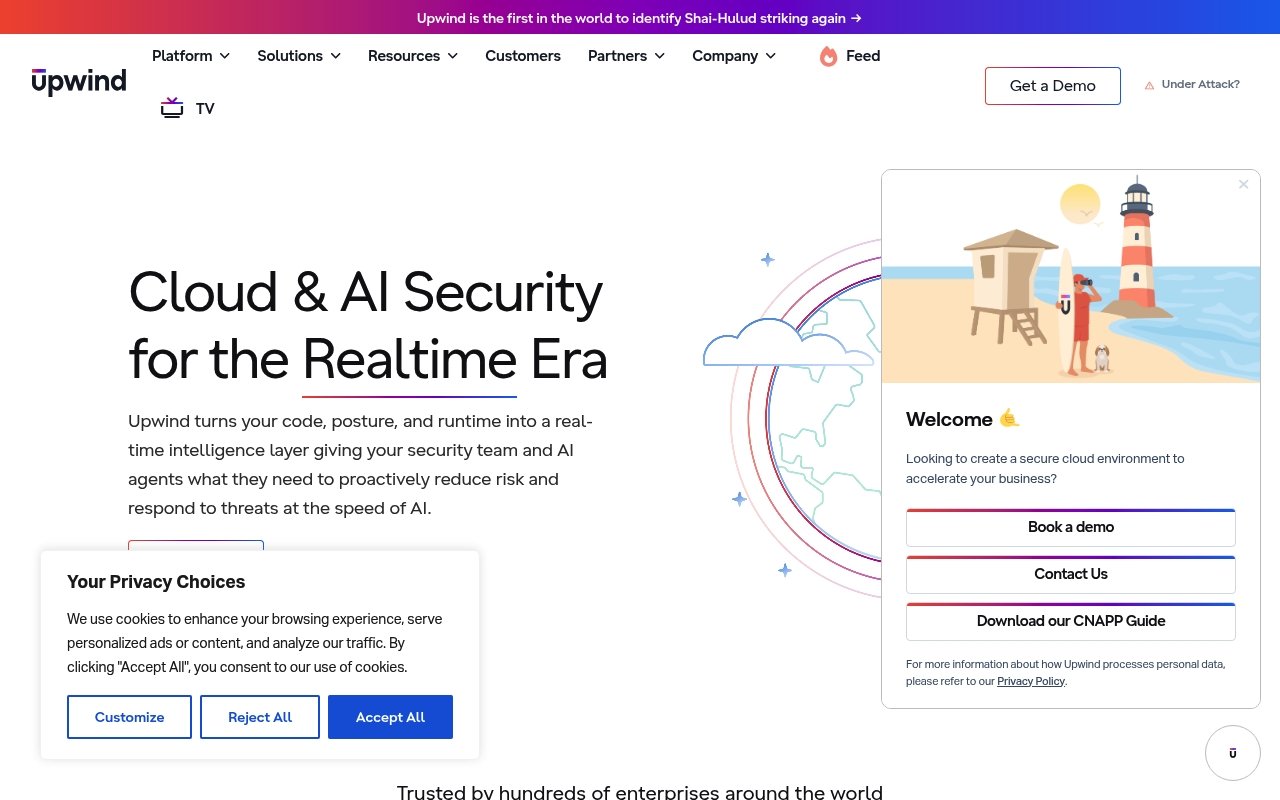Click the lighthouse beach illustration
Screen dimensions: 1280x800
[x=1071, y=277]
